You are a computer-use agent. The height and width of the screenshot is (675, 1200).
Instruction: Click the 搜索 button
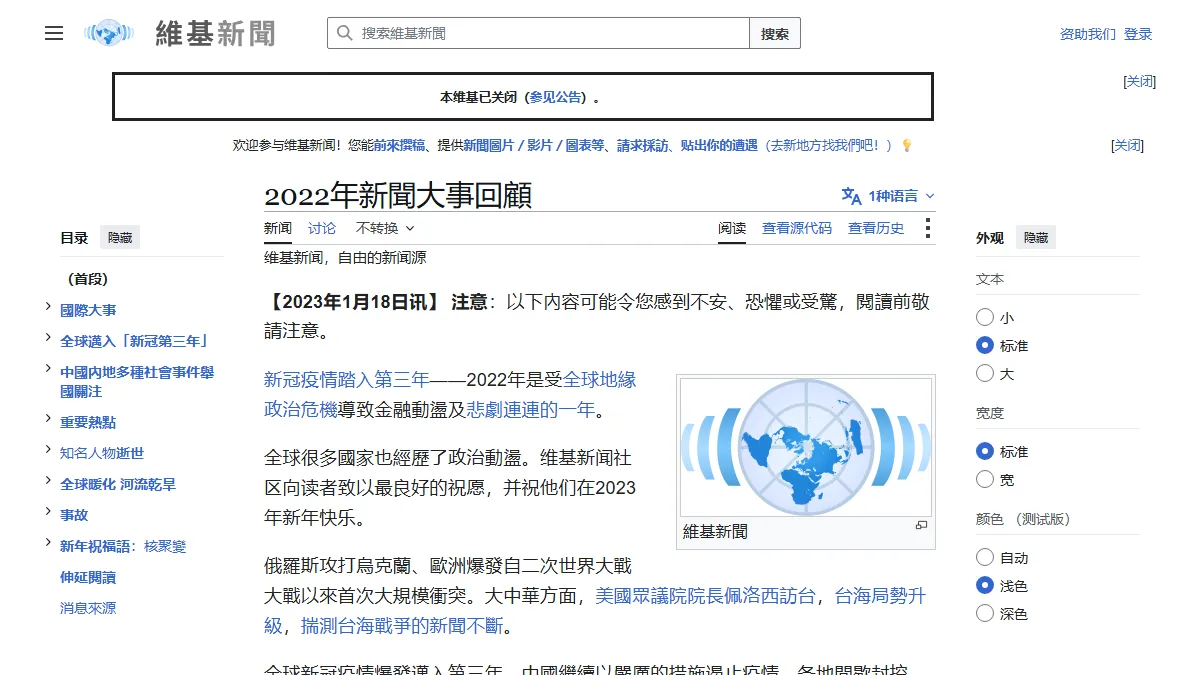click(x=775, y=33)
